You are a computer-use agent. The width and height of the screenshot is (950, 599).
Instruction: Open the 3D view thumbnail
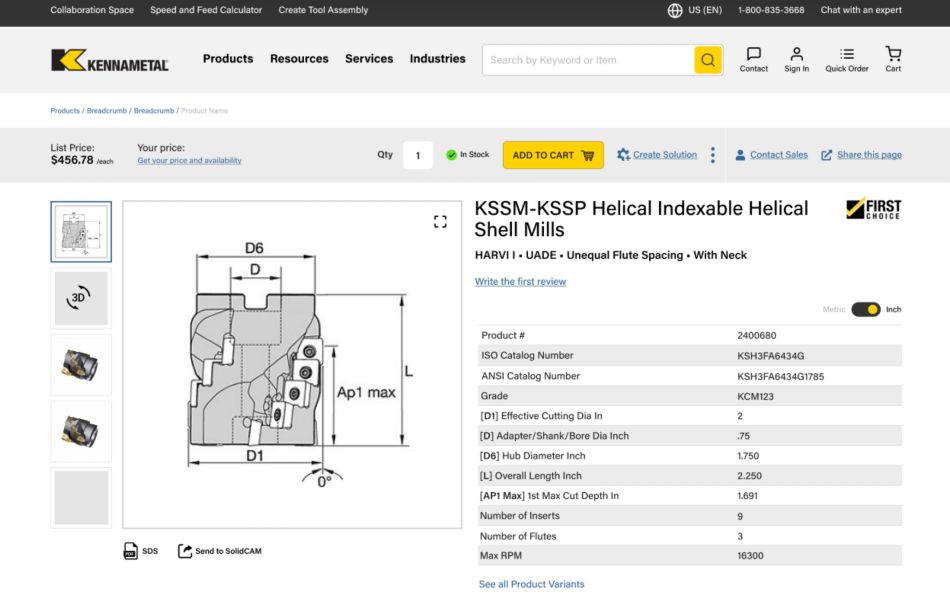[x=81, y=298]
